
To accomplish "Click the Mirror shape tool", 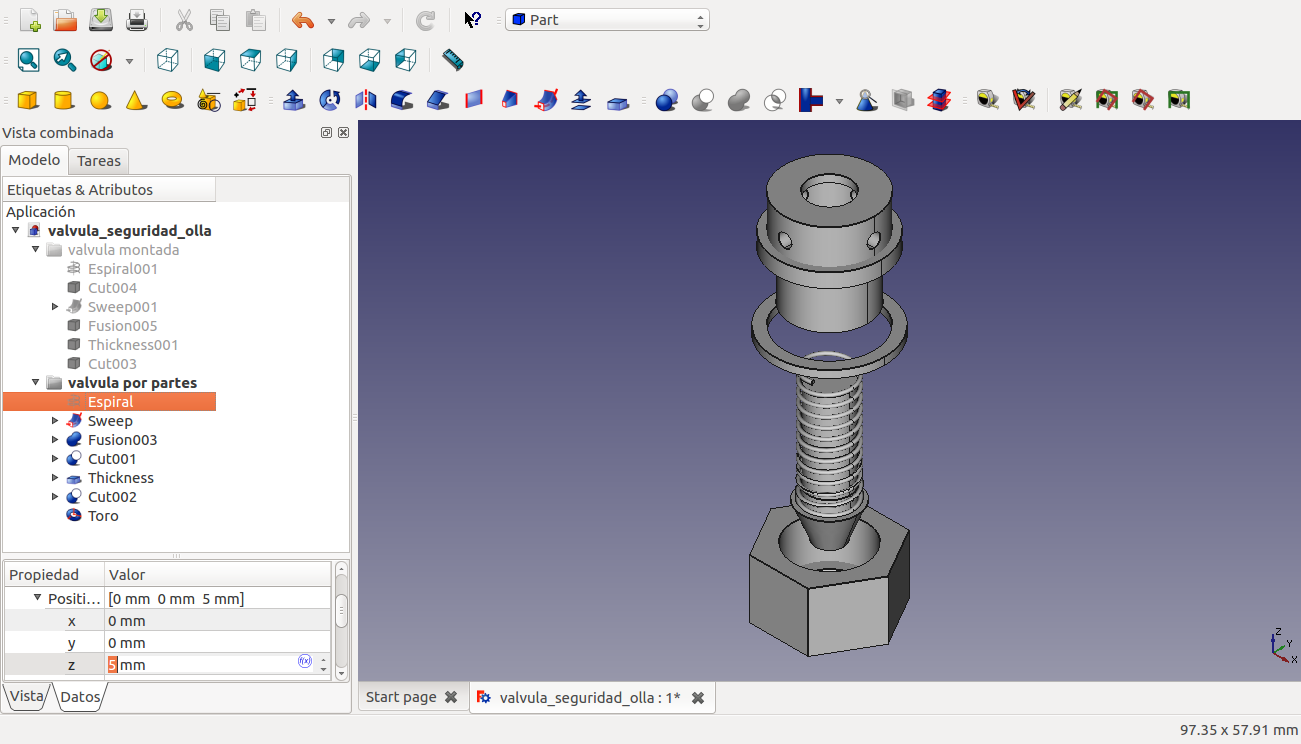I will point(366,100).
